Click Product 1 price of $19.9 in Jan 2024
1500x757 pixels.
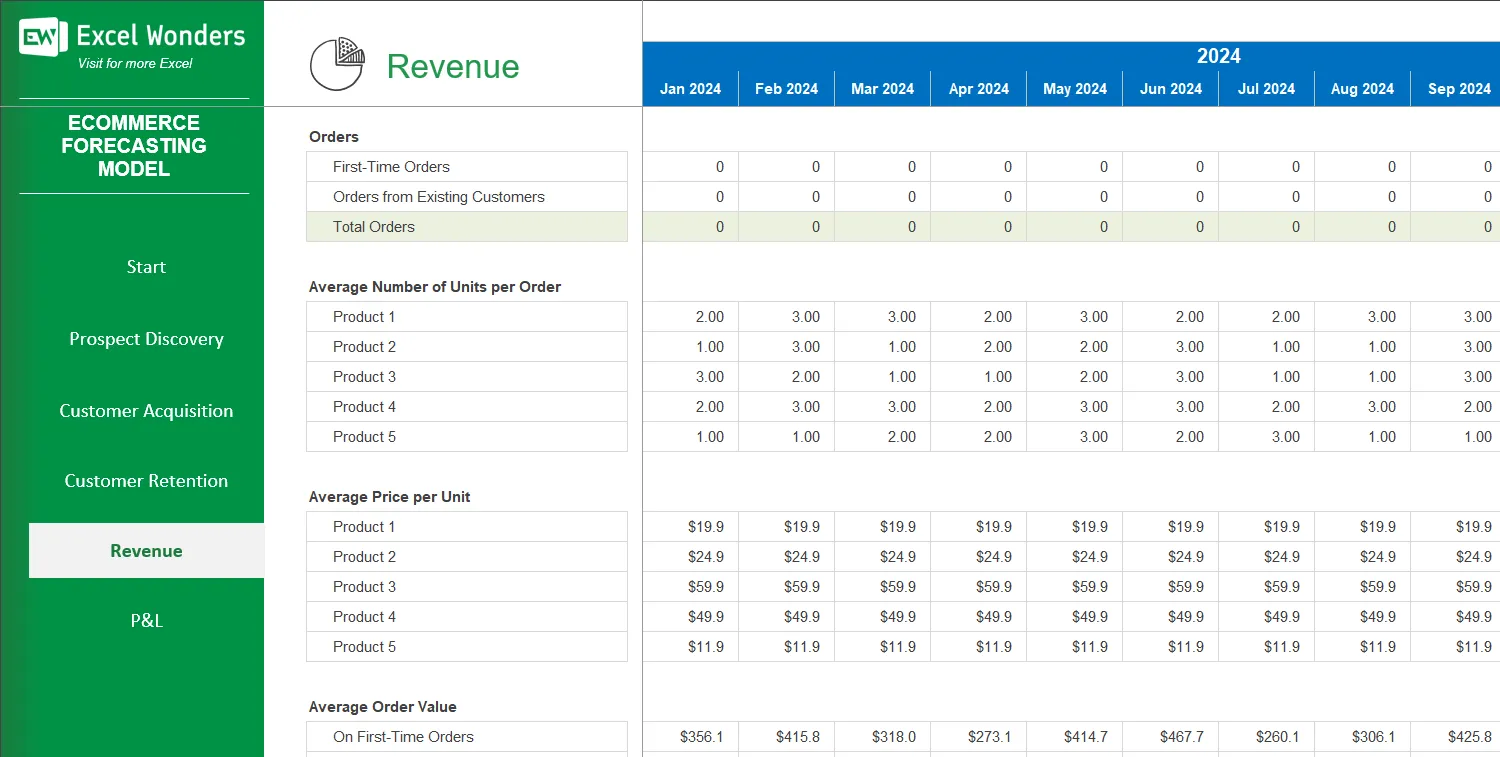pyautogui.click(x=690, y=526)
